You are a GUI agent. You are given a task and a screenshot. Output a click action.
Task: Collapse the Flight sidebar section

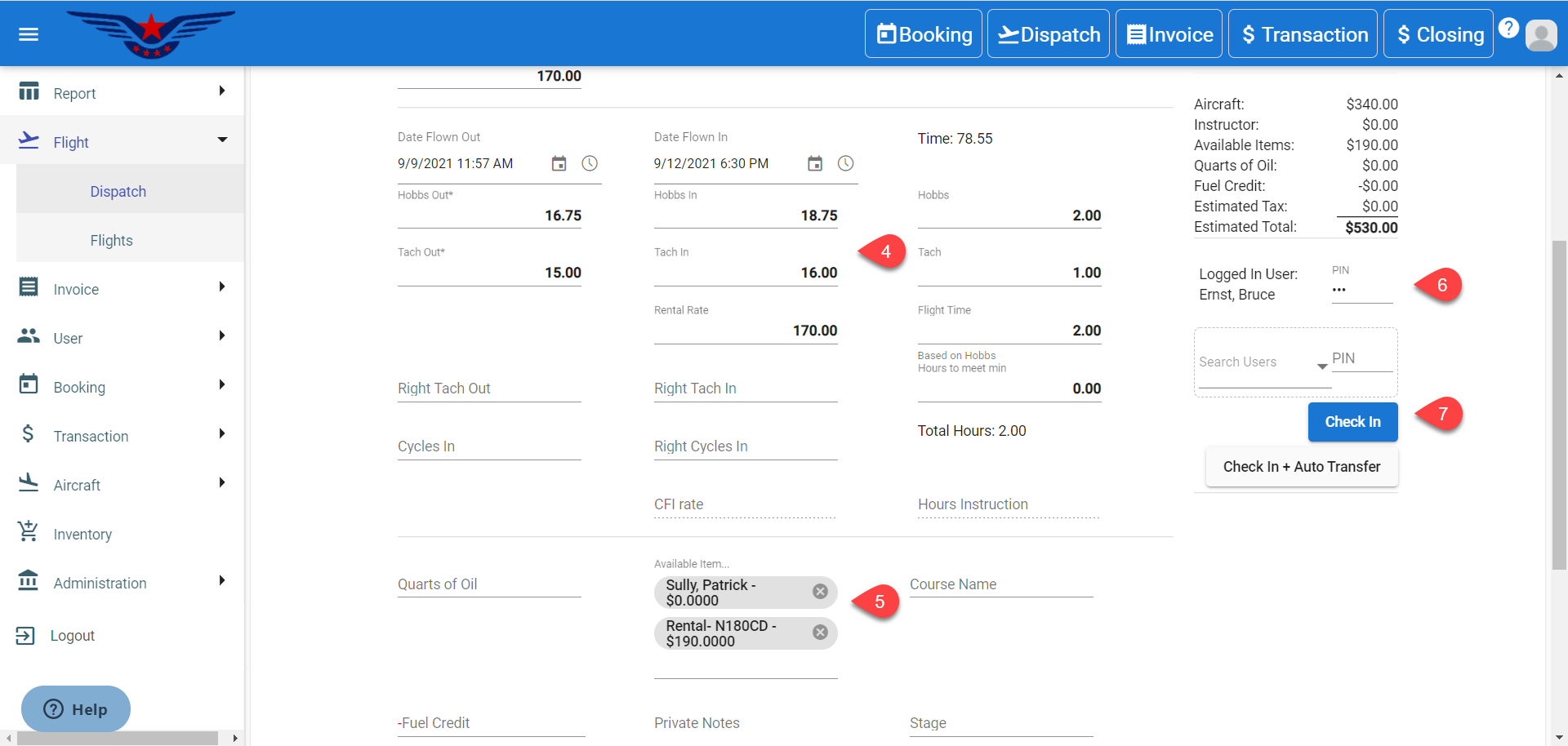tap(122, 142)
